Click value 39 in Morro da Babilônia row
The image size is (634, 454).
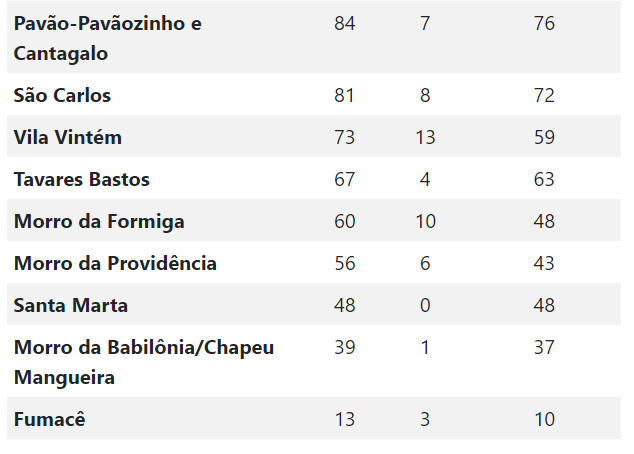coord(344,347)
